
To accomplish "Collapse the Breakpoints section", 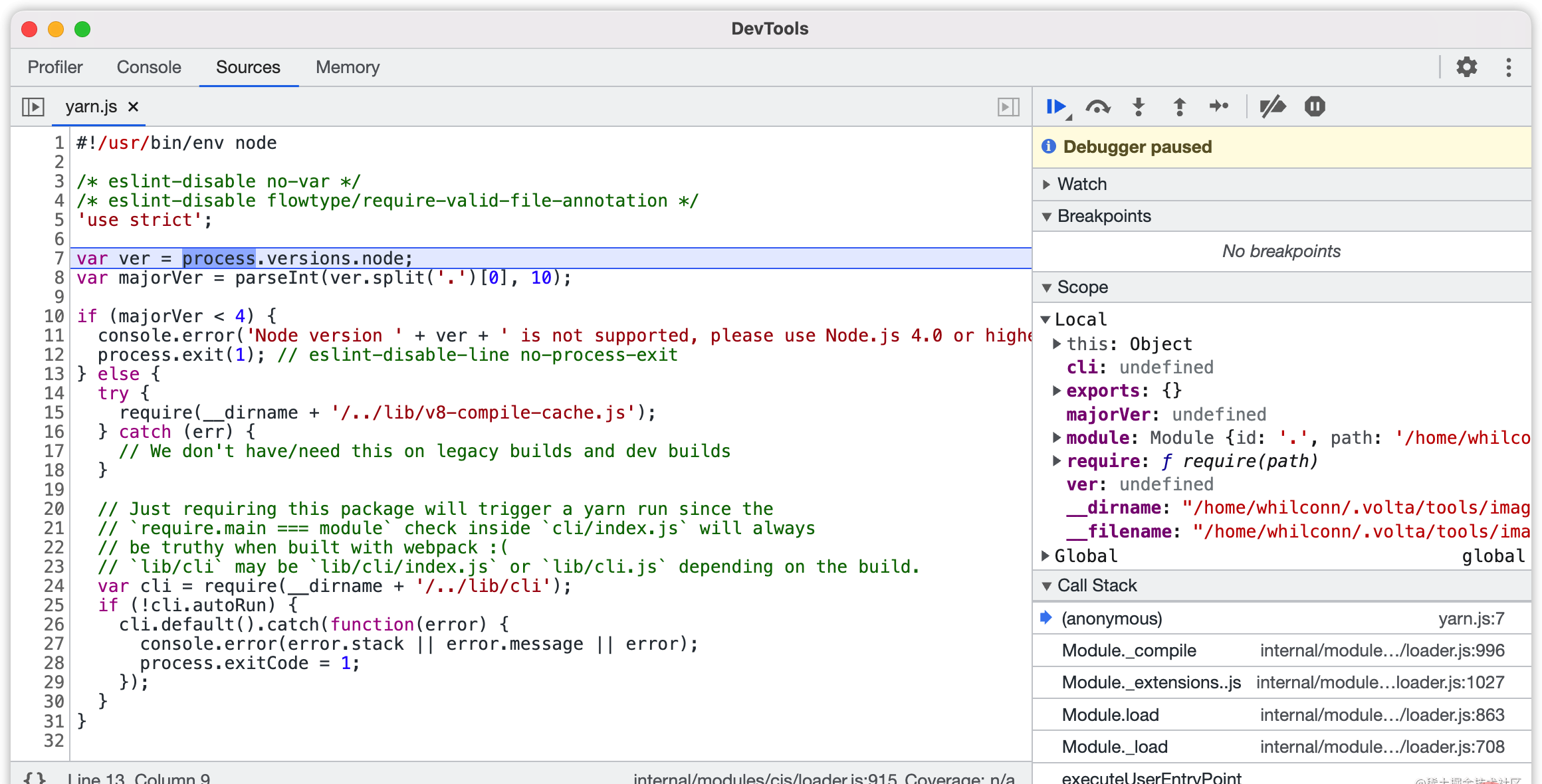I will point(1282,216).
